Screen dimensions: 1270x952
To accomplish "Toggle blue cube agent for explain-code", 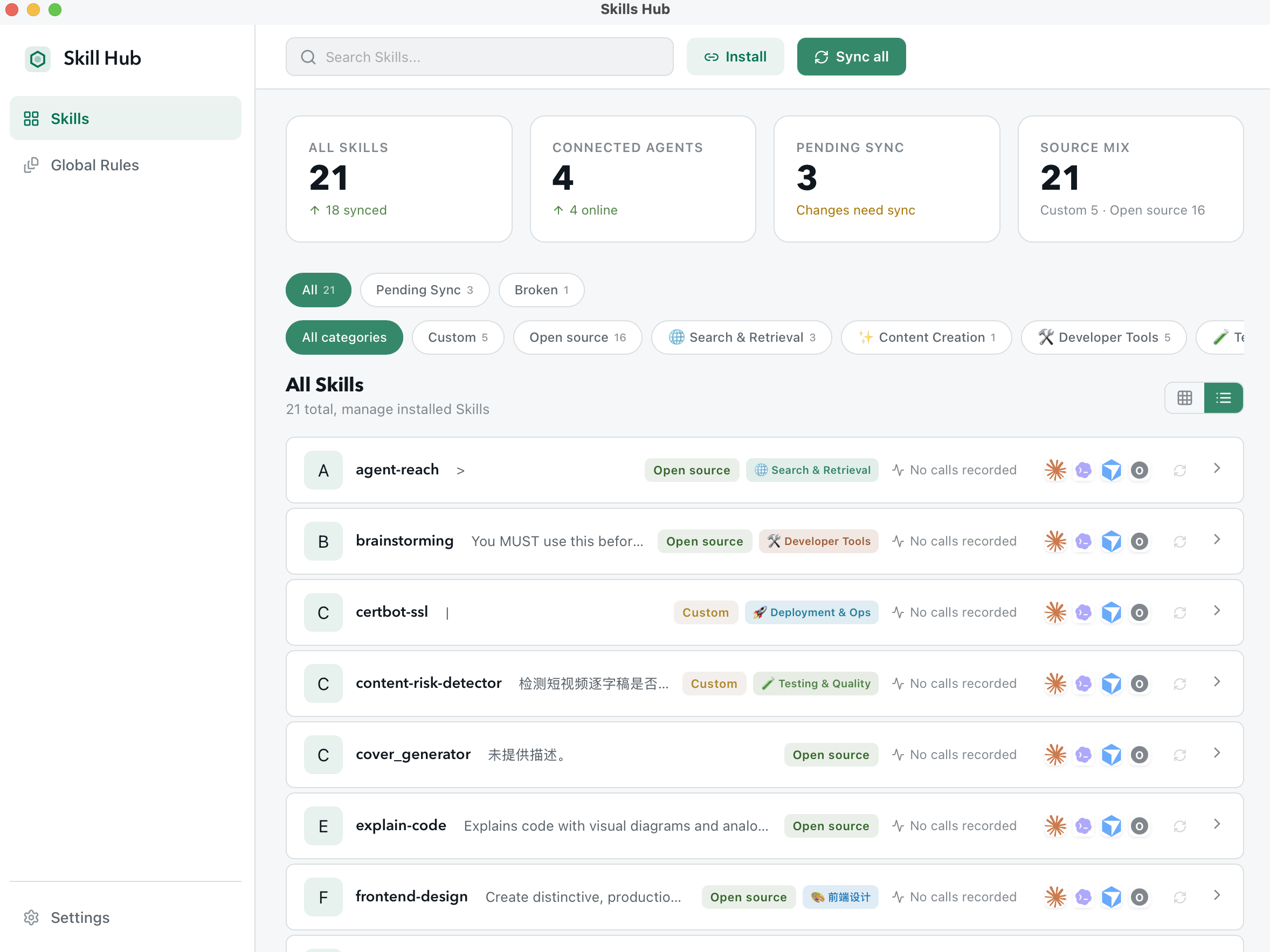I will click(x=1112, y=826).
